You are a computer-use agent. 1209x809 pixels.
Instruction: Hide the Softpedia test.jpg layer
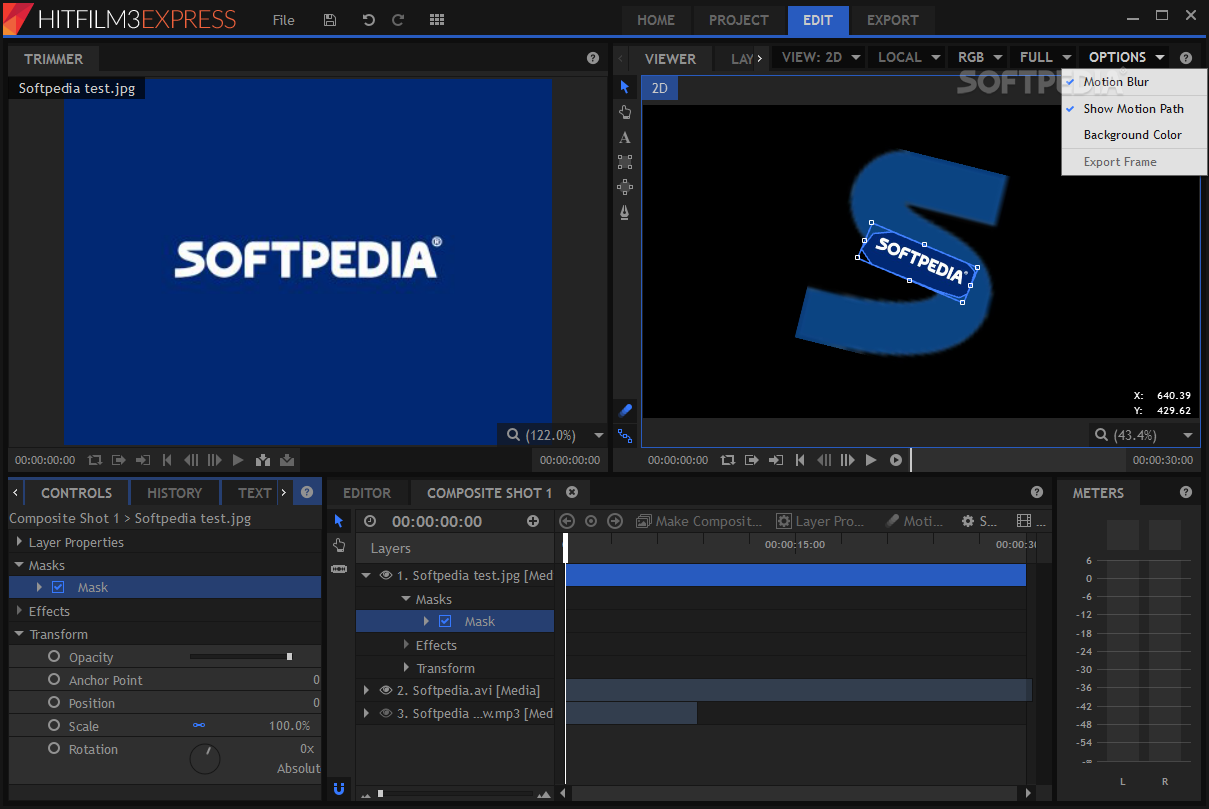click(386, 575)
